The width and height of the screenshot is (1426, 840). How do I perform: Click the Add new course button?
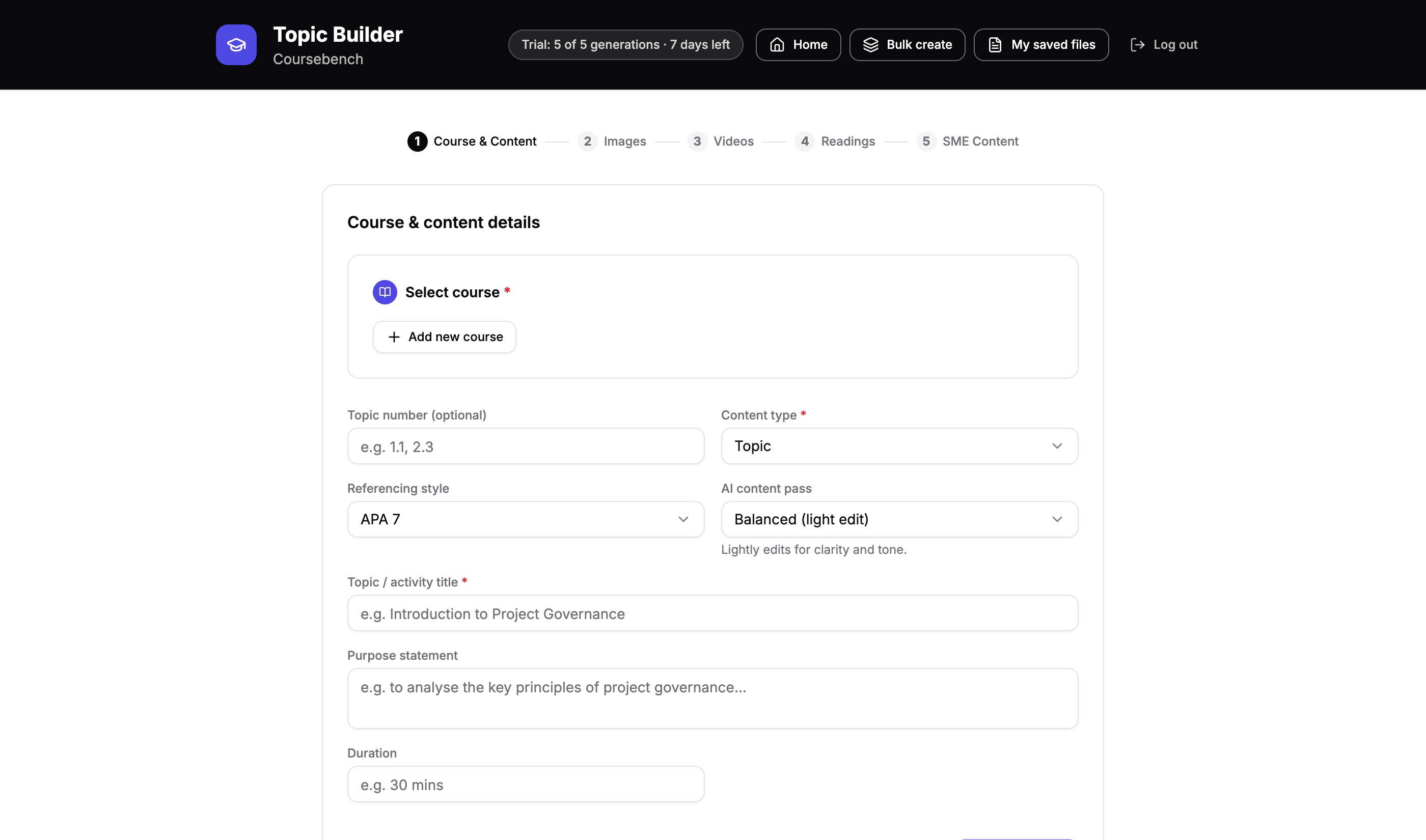click(x=445, y=337)
